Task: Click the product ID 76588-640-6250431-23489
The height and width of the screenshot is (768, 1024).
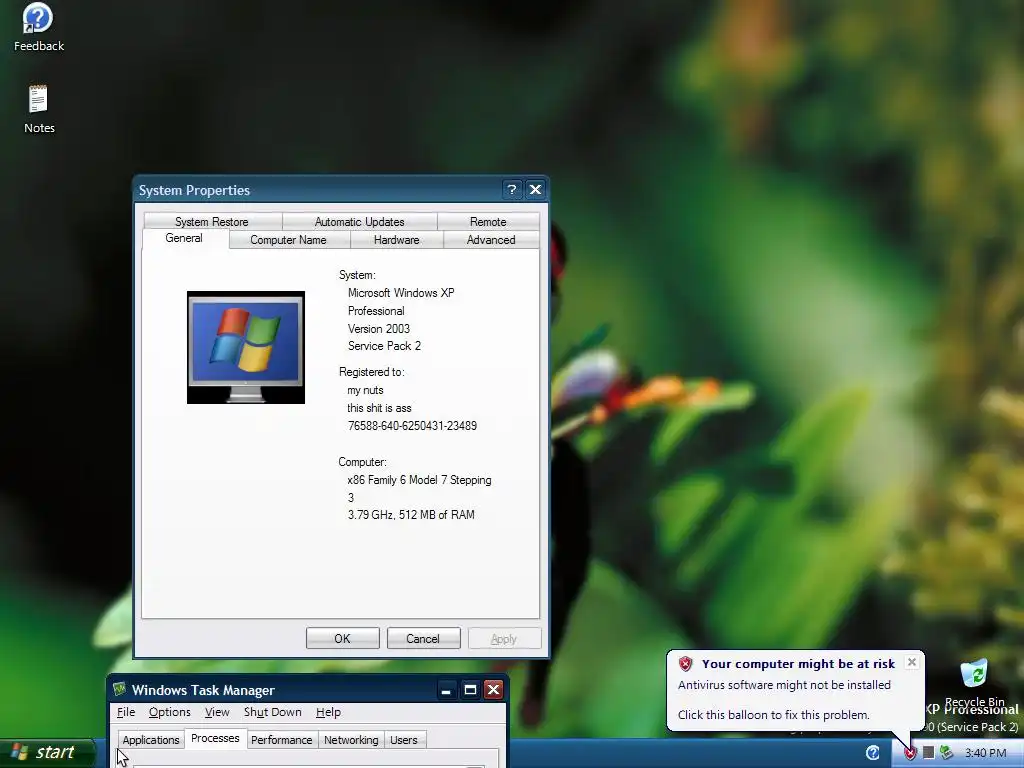Action: click(x=412, y=426)
